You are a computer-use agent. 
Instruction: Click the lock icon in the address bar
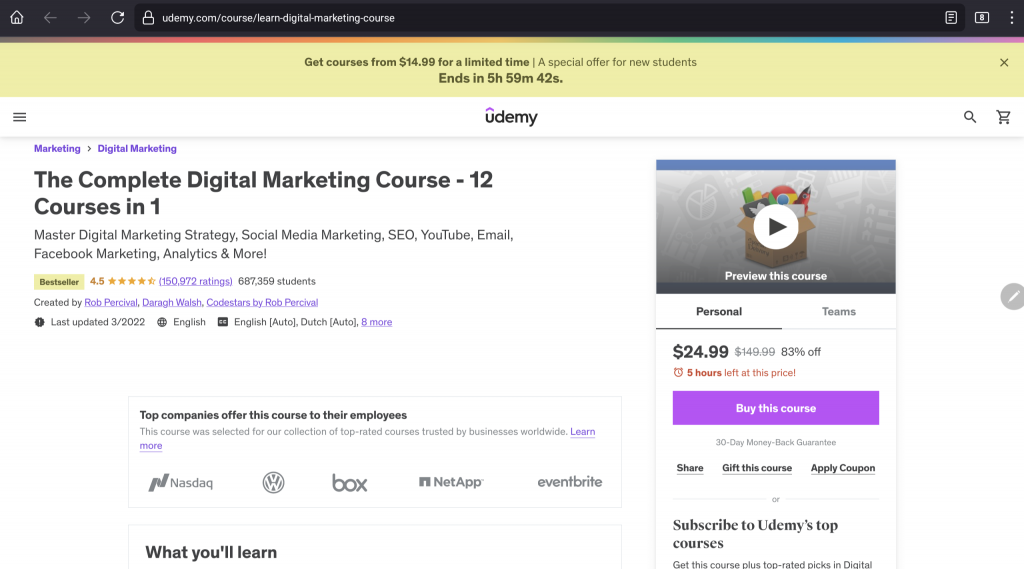pos(148,18)
